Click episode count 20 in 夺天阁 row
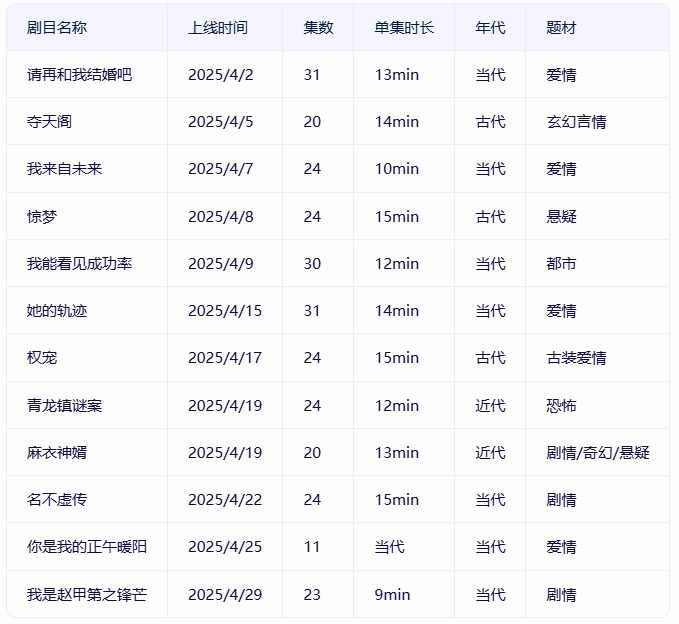The height and width of the screenshot is (624, 679). 312,122
